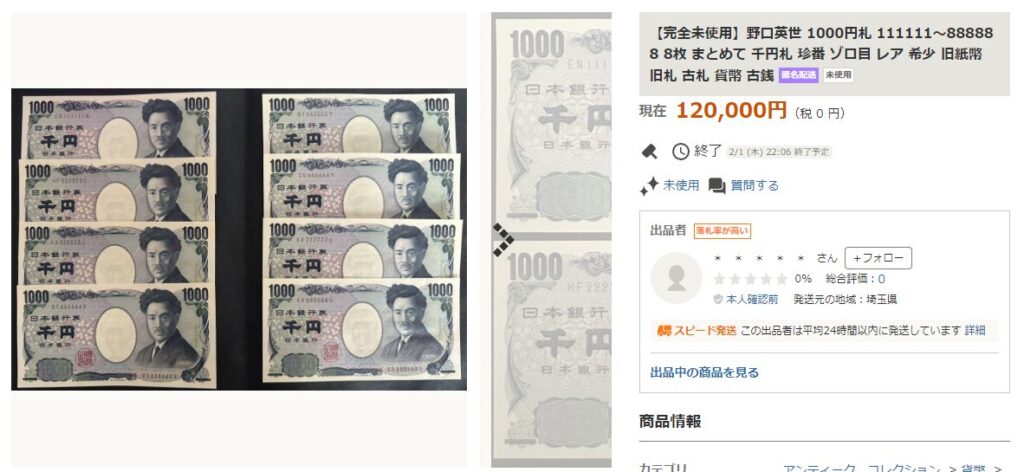Click the seller's gray avatar icon
The width and height of the screenshot is (1024, 472).
(676, 278)
